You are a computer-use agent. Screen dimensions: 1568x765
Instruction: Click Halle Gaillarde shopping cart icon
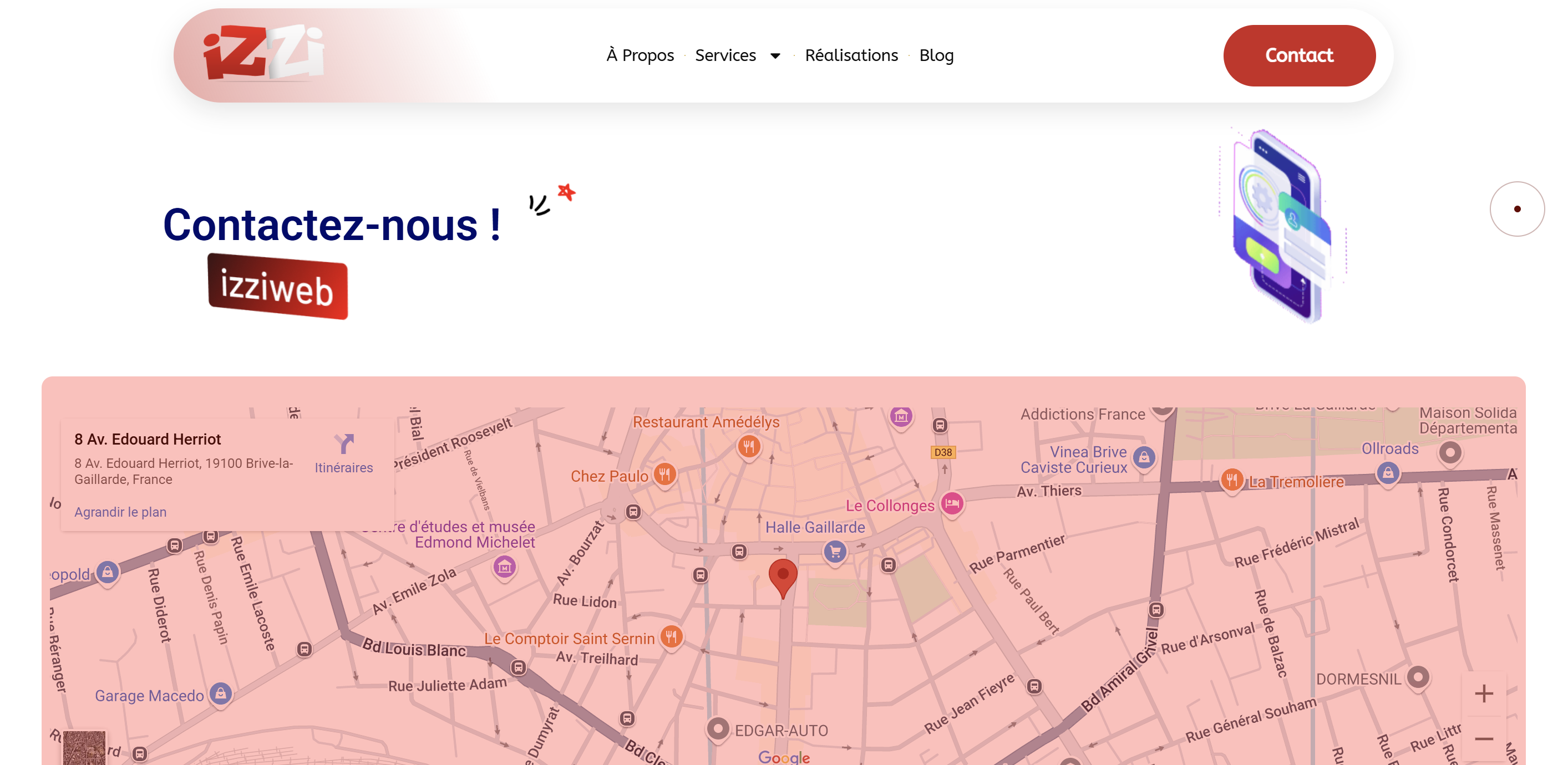click(x=835, y=552)
